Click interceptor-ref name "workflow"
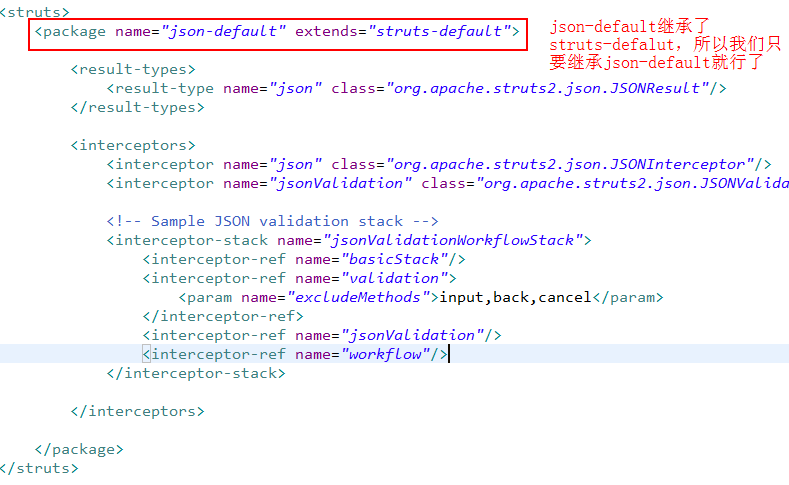Viewport: 789px width, 485px height. point(385,355)
